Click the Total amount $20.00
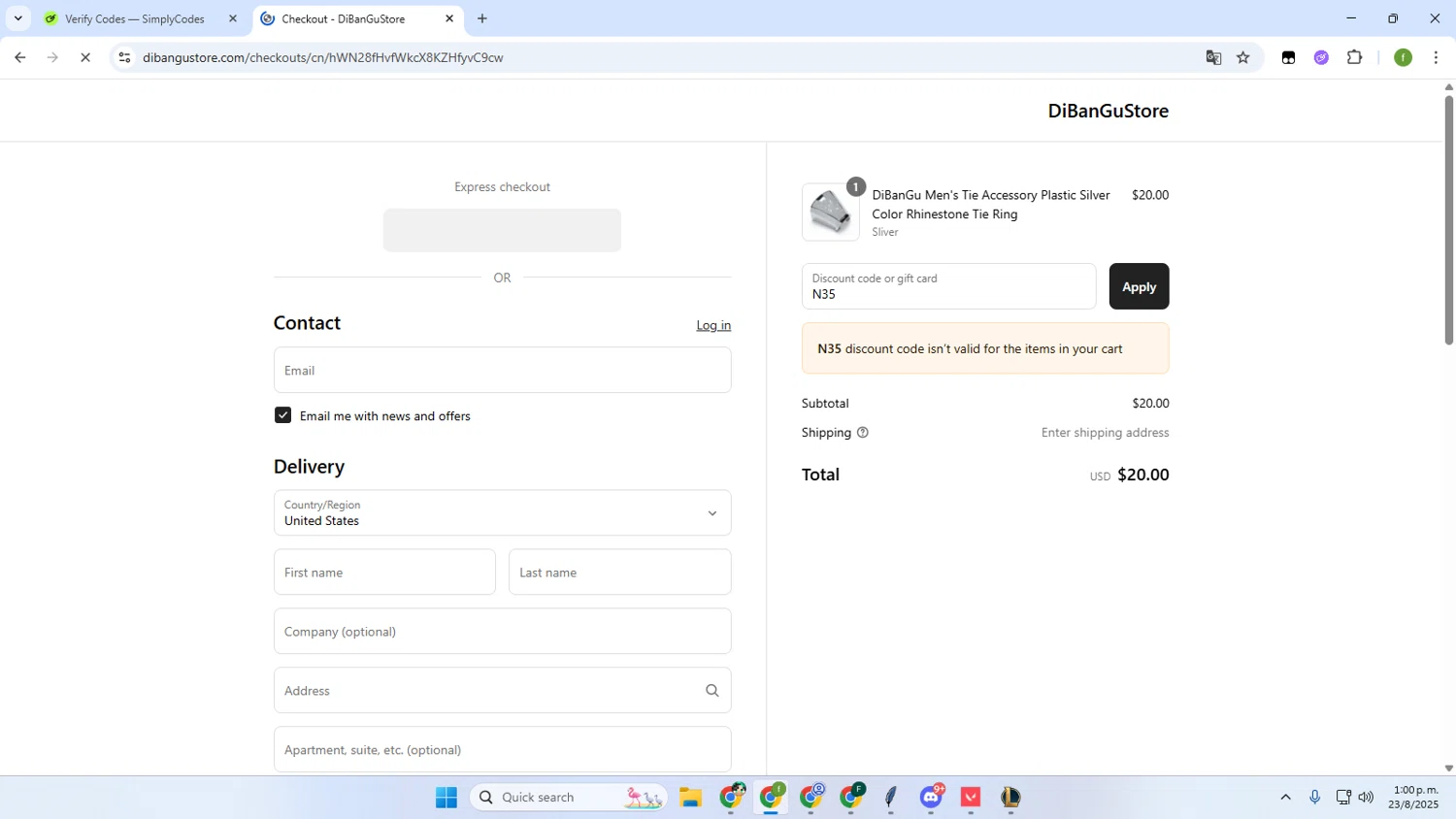 coord(1142,475)
